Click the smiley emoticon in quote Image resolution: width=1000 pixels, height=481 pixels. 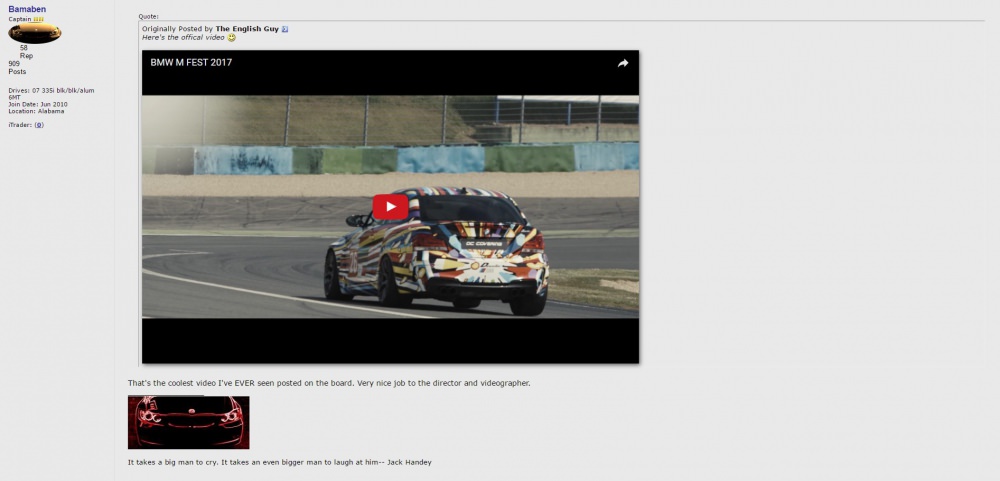232,38
